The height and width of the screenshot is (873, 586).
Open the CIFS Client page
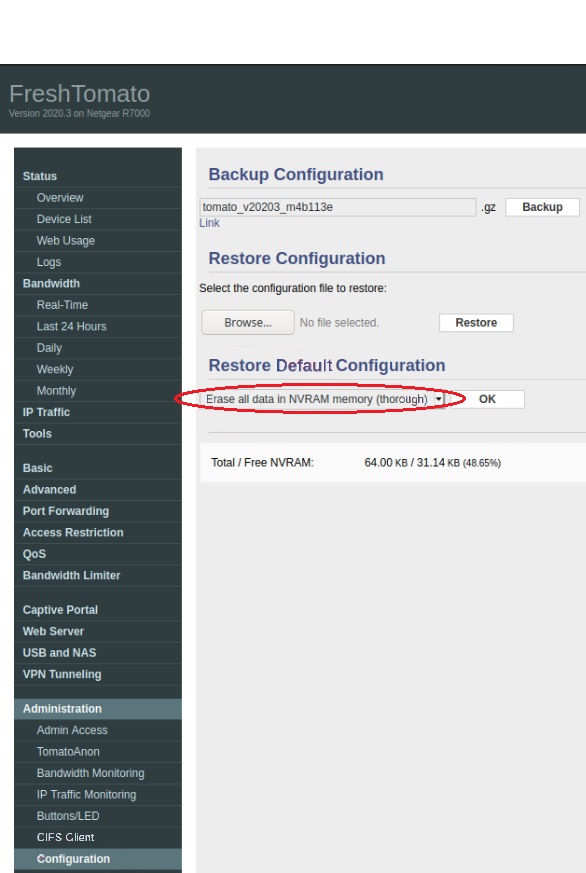[65, 837]
